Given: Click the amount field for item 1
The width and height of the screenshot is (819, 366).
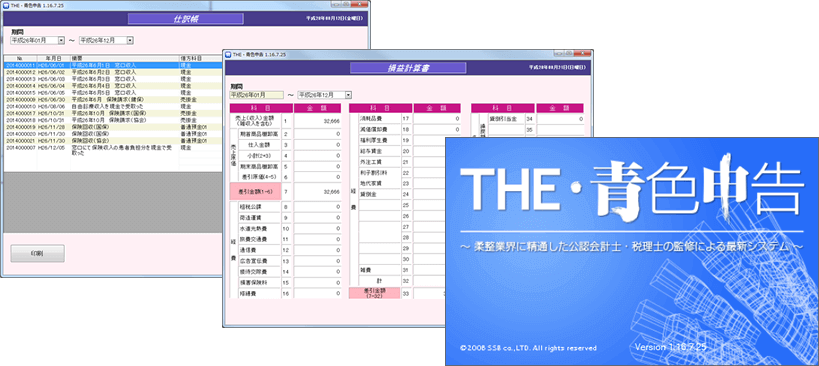Looking at the screenshot, I should pyautogui.click(x=318, y=122).
